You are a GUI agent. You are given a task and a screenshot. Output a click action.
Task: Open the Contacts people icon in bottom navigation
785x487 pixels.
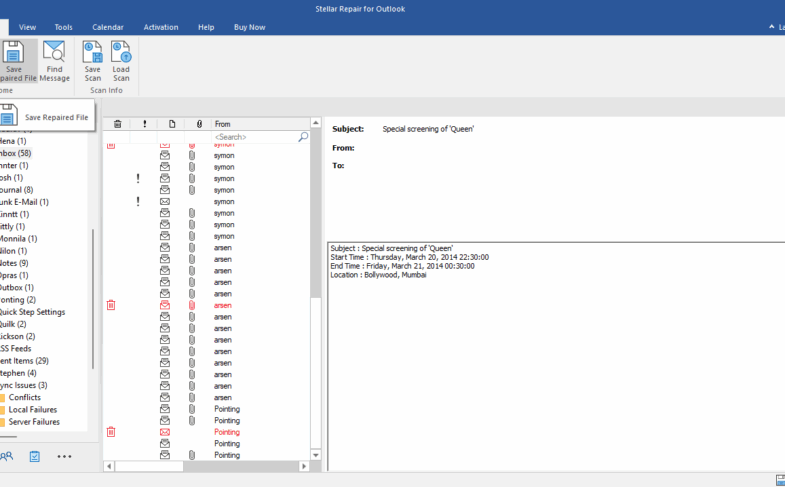(7, 456)
